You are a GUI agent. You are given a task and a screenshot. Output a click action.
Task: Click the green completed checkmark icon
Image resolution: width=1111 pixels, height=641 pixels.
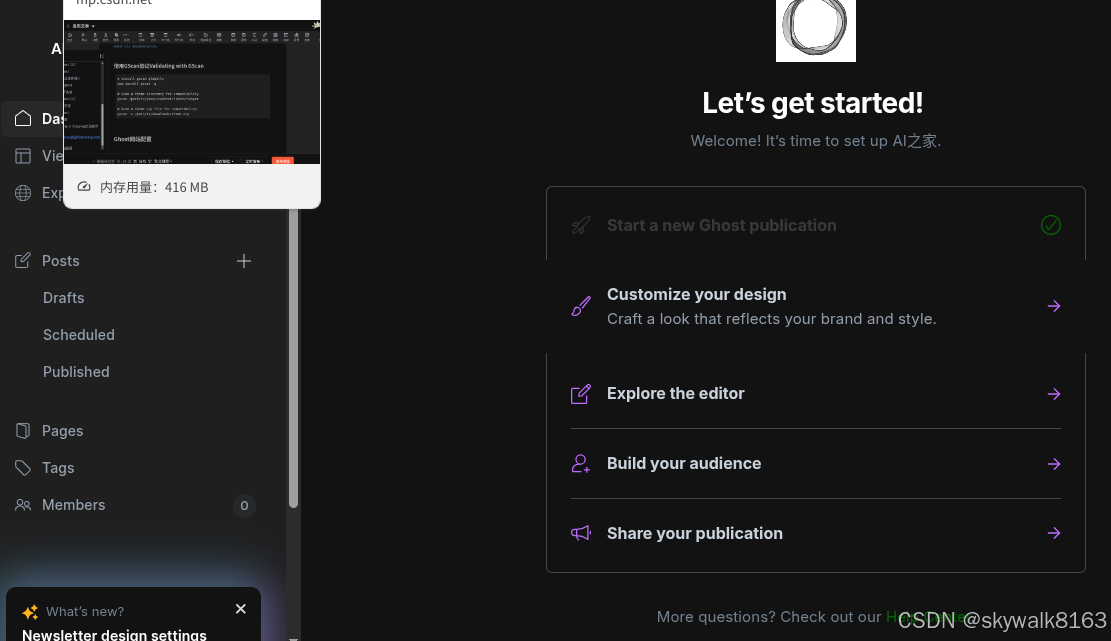(1051, 225)
